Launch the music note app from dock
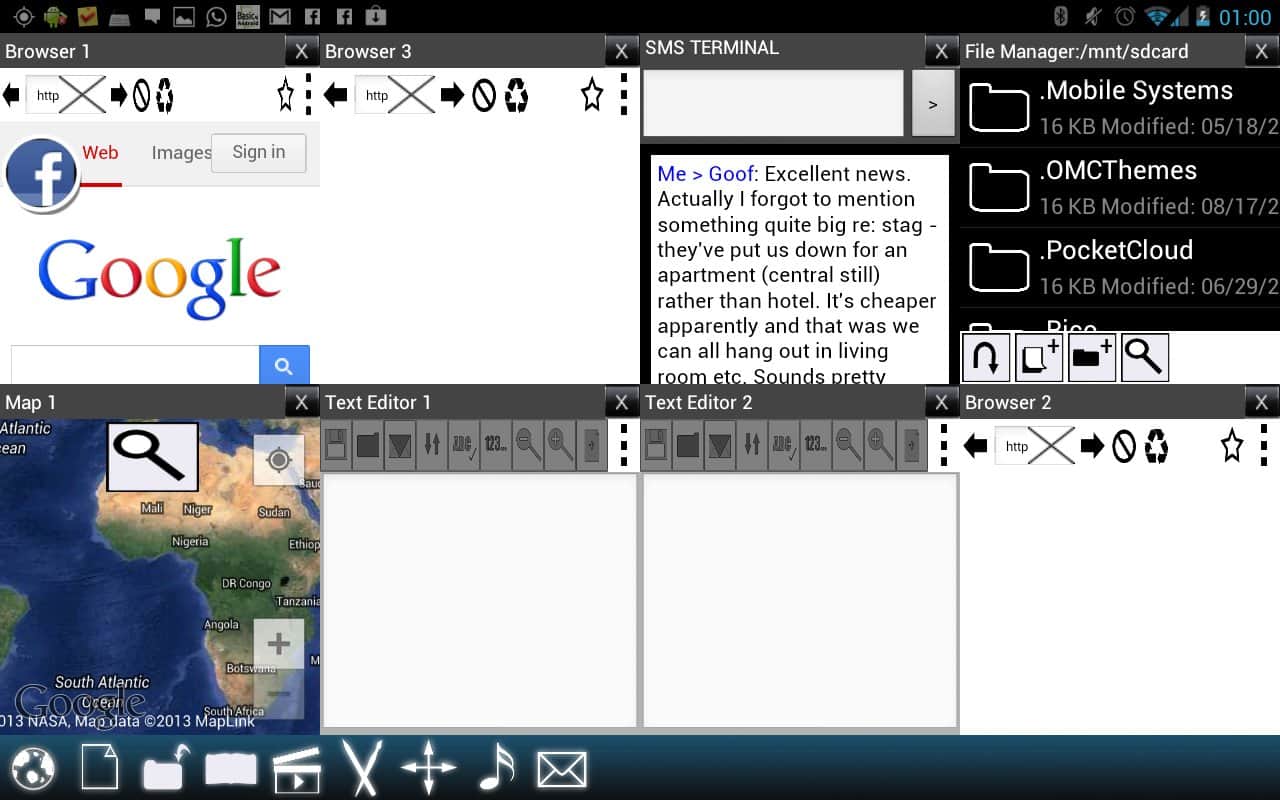 pyautogui.click(x=496, y=769)
